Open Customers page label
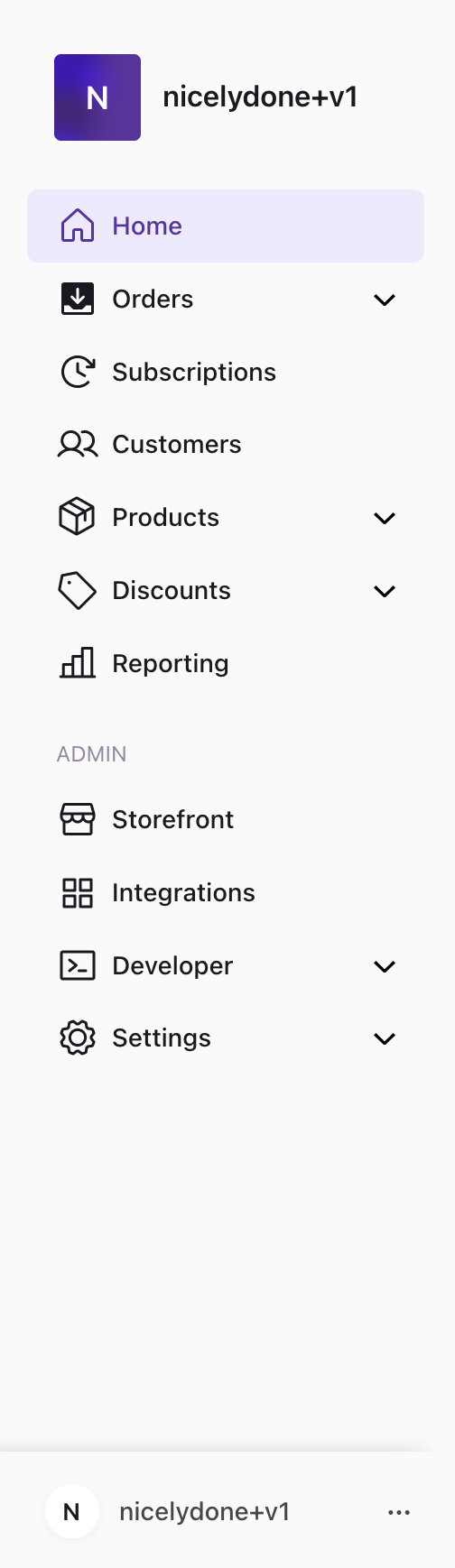This screenshot has width=455, height=1568. pyautogui.click(x=177, y=444)
